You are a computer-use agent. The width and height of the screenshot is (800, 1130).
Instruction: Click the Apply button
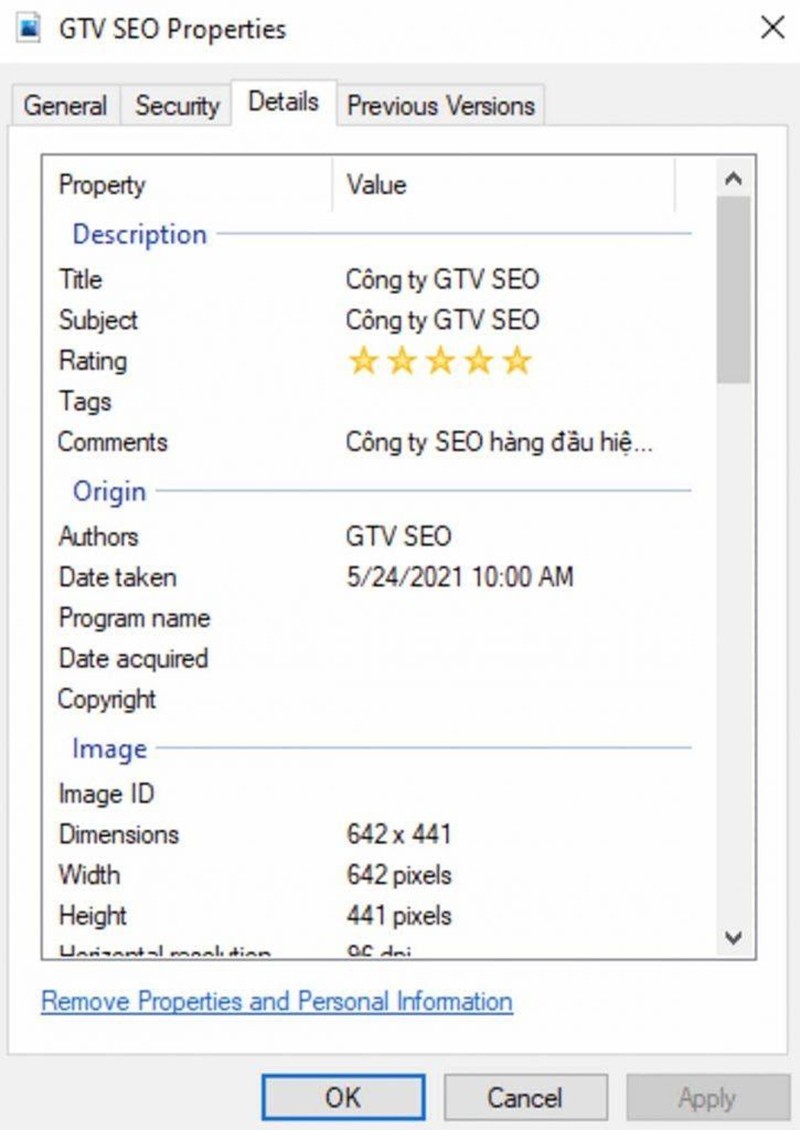pyautogui.click(x=707, y=1098)
